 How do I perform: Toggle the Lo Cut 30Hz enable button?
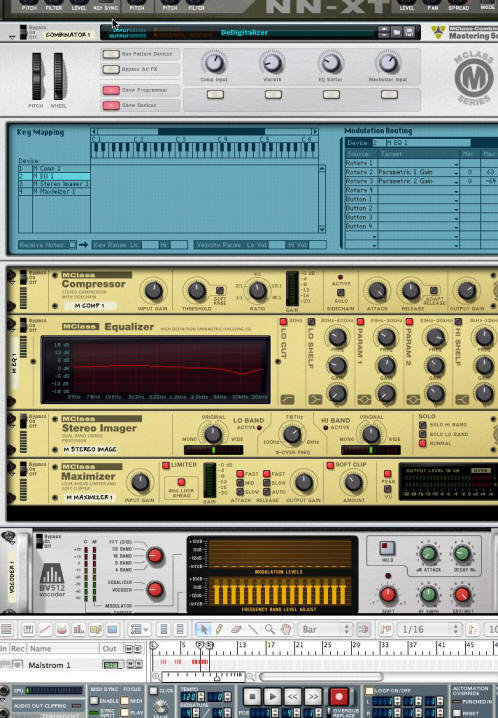pos(284,321)
